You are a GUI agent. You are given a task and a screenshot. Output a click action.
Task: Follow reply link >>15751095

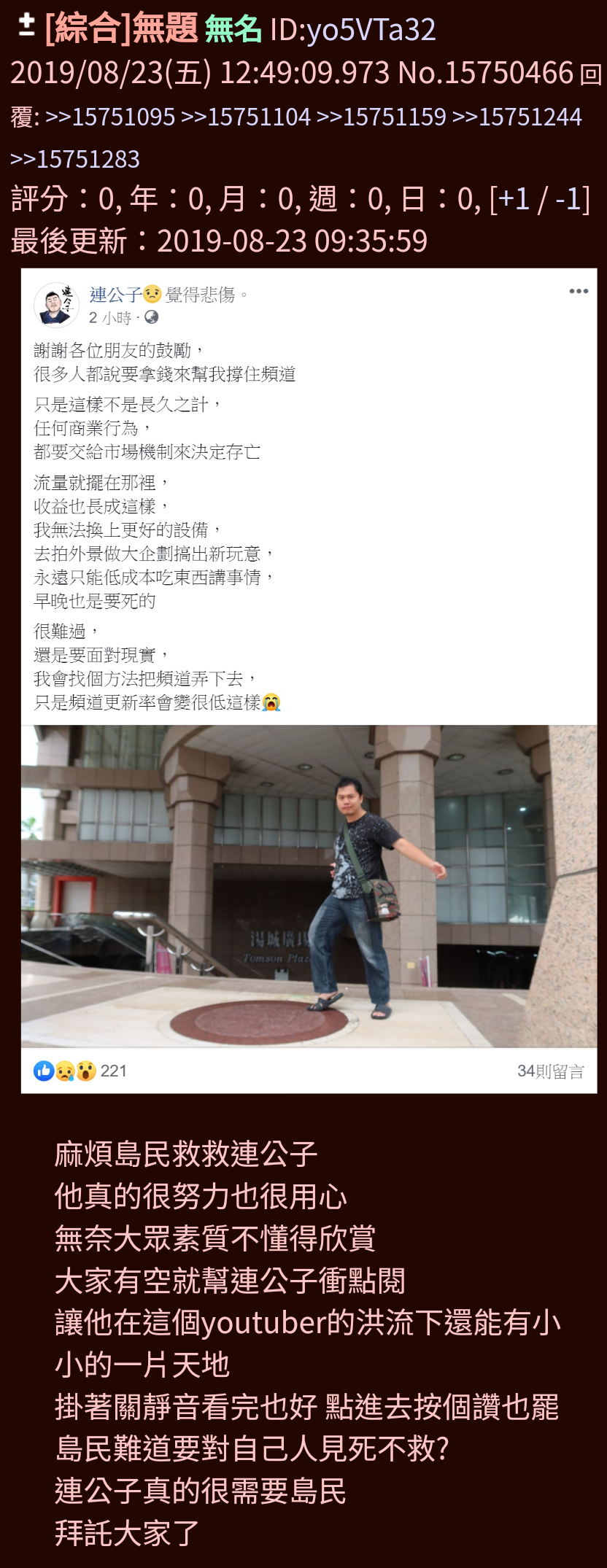tap(110, 117)
